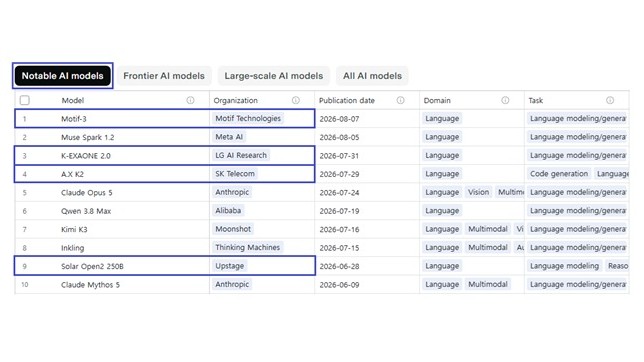The height and width of the screenshot is (362, 644).
Task: Select the Inkling model name
Action: 72,248
